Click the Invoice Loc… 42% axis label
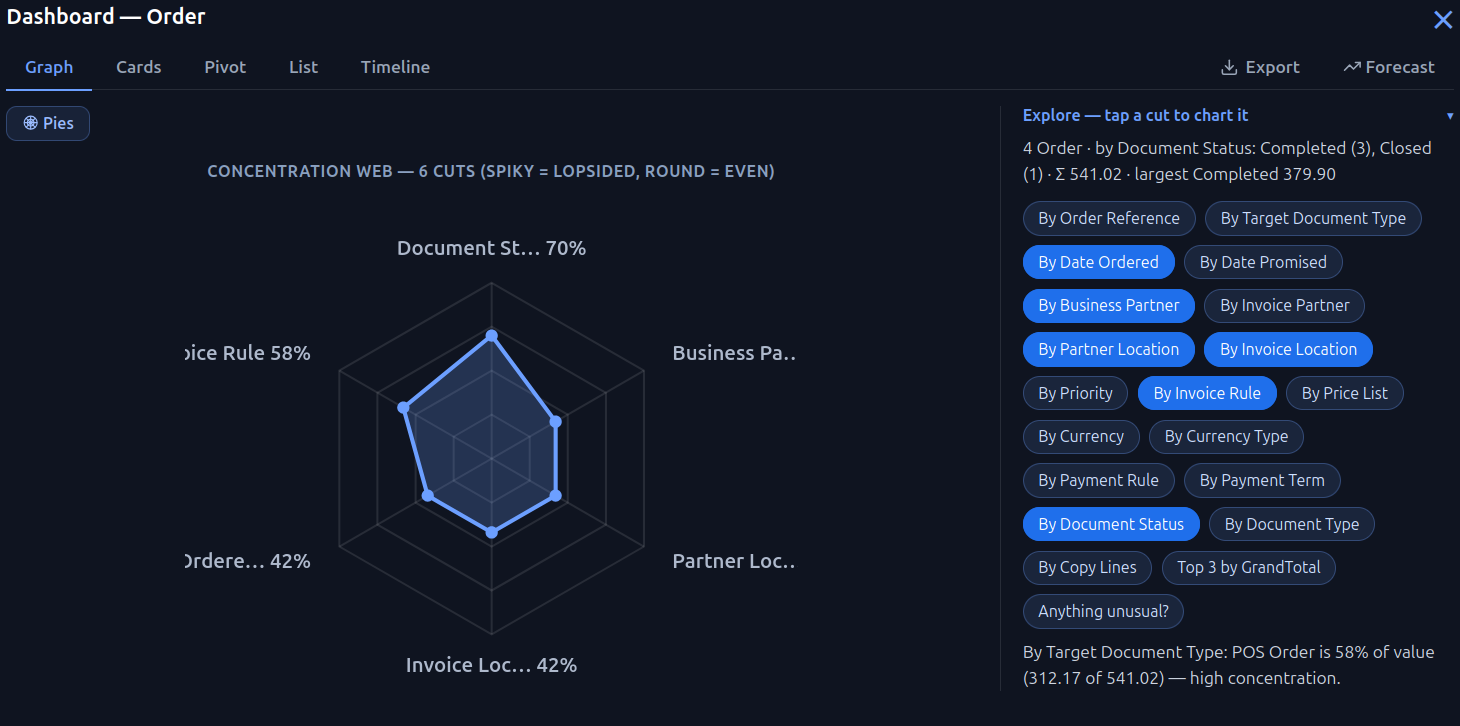 [491, 665]
